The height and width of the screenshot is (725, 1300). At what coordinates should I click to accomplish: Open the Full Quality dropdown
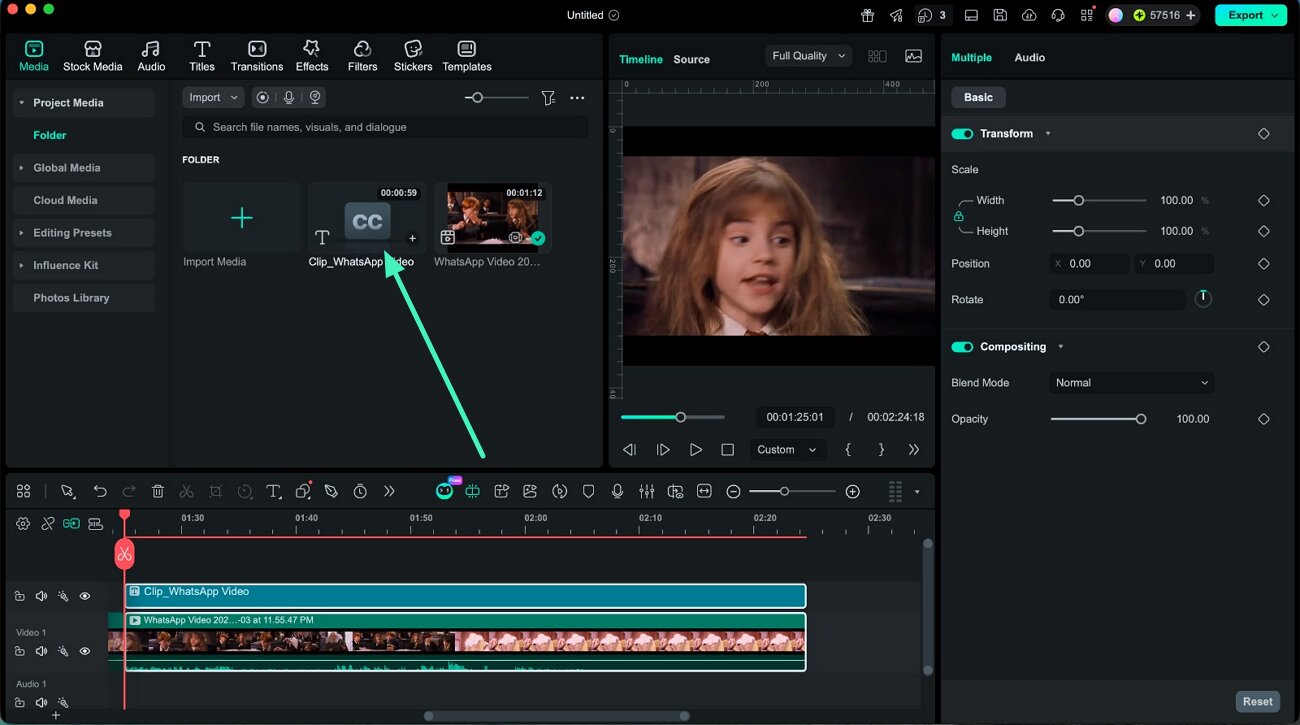click(x=809, y=56)
